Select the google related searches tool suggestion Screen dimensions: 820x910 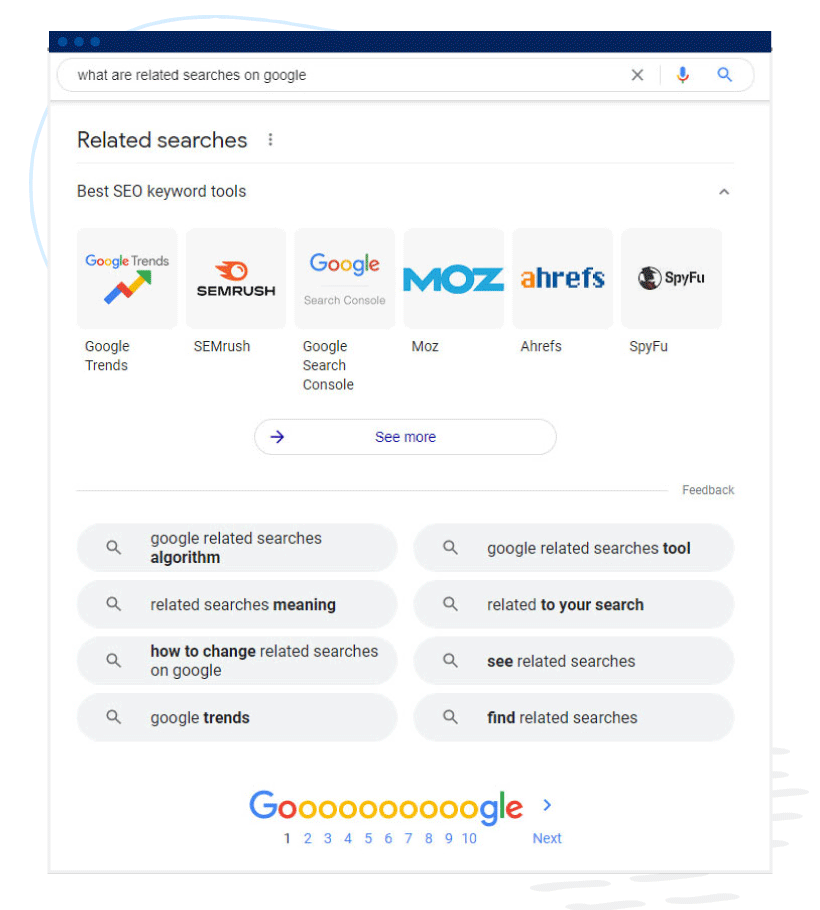point(574,548)
